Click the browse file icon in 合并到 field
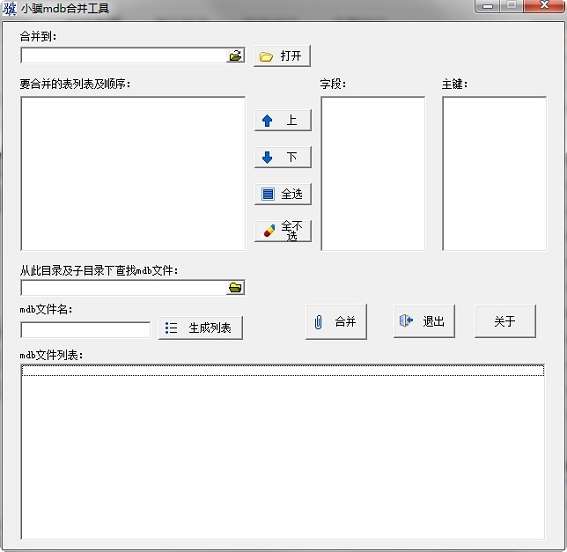 pos(235,56)
